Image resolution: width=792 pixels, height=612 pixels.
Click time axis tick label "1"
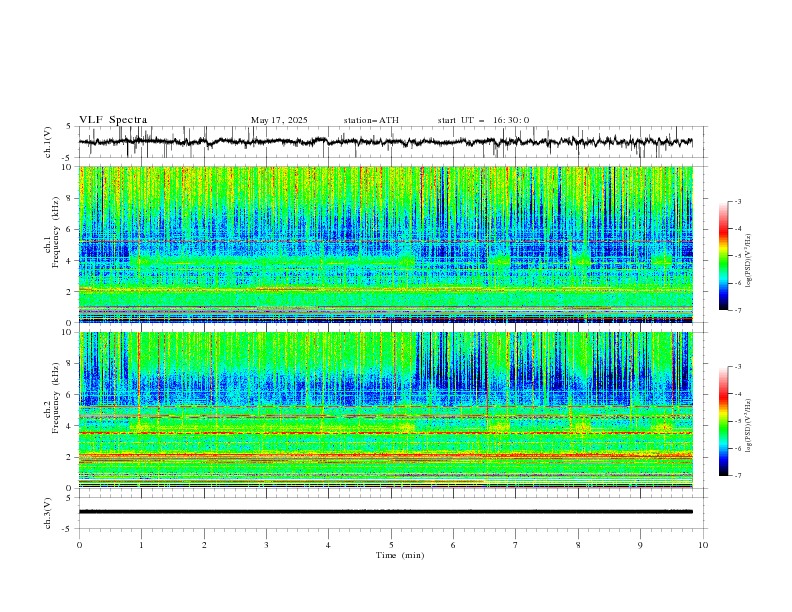point(142,545)
